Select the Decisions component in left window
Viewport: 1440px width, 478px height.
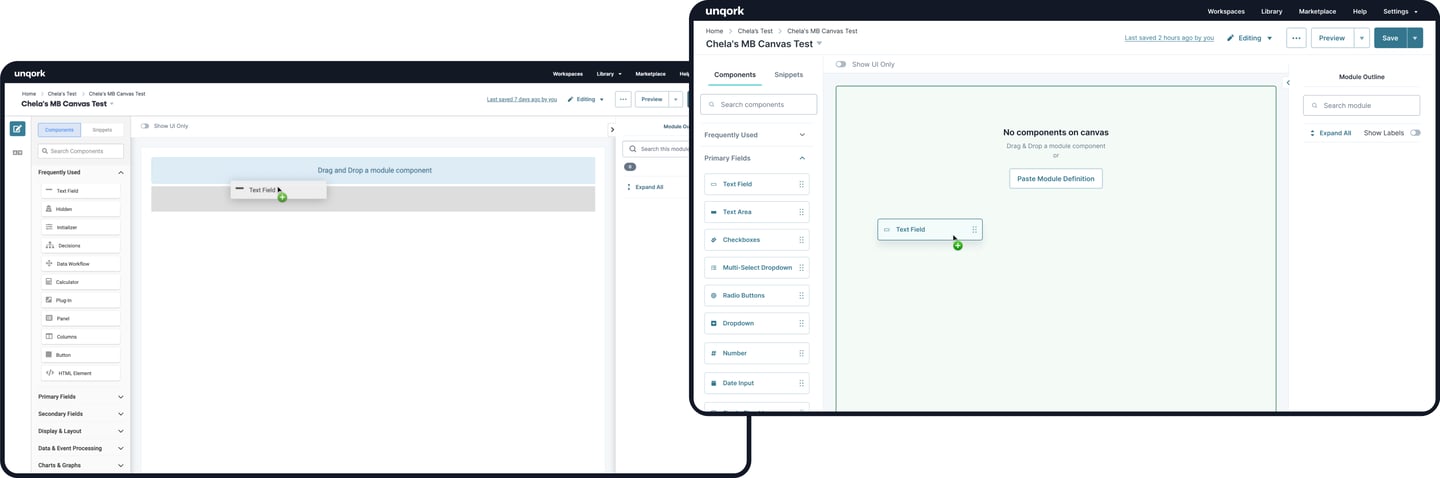[x=80, y=245]
